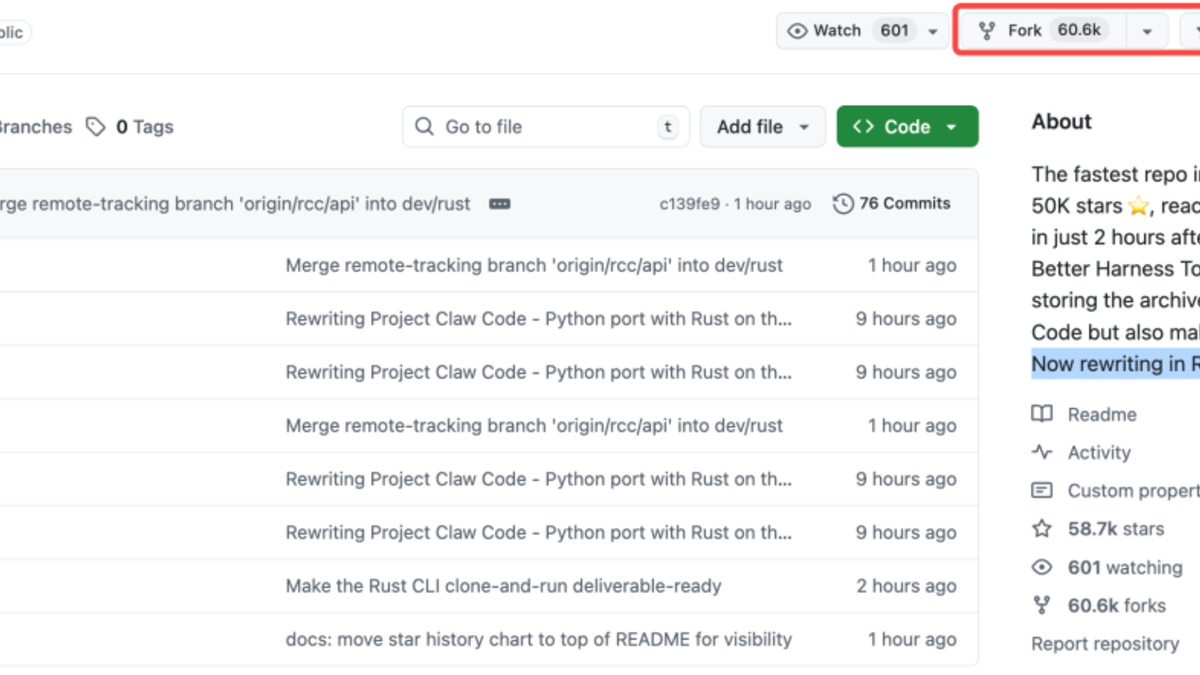Click the Go to file search field
The width and height of the screenshot is (1200, 675).
545,126
